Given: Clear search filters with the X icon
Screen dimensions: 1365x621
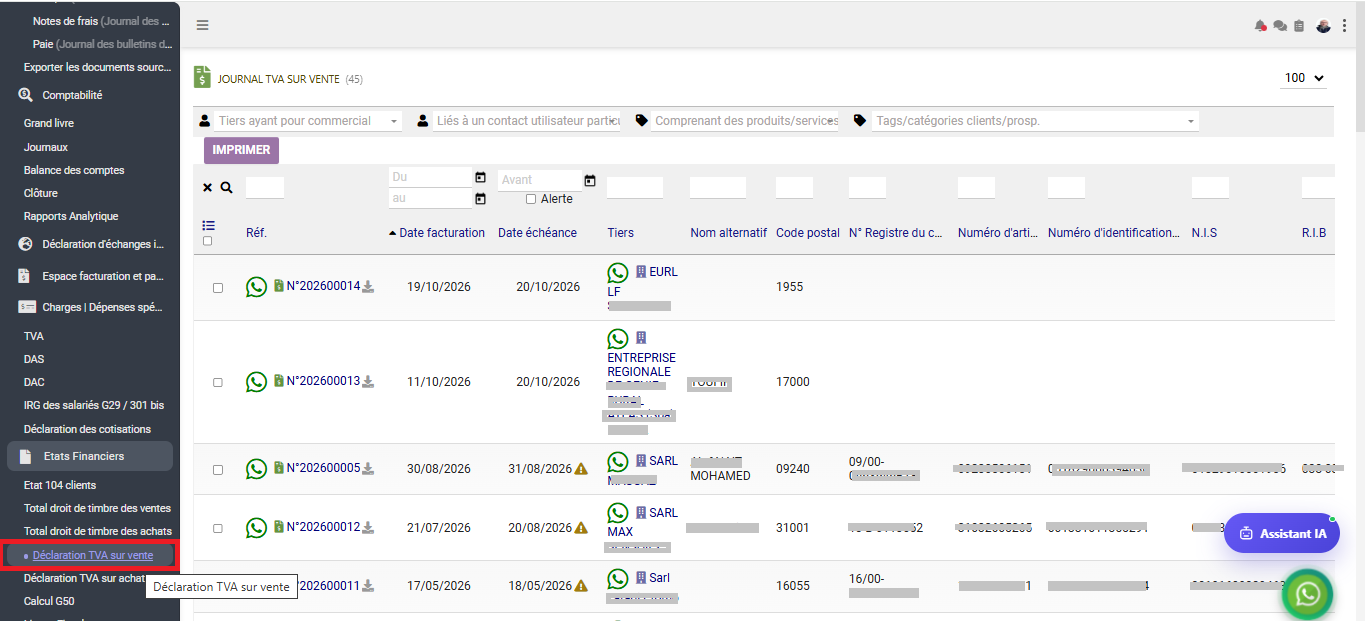Looking at the screenshot, I should tap(207, 187).
